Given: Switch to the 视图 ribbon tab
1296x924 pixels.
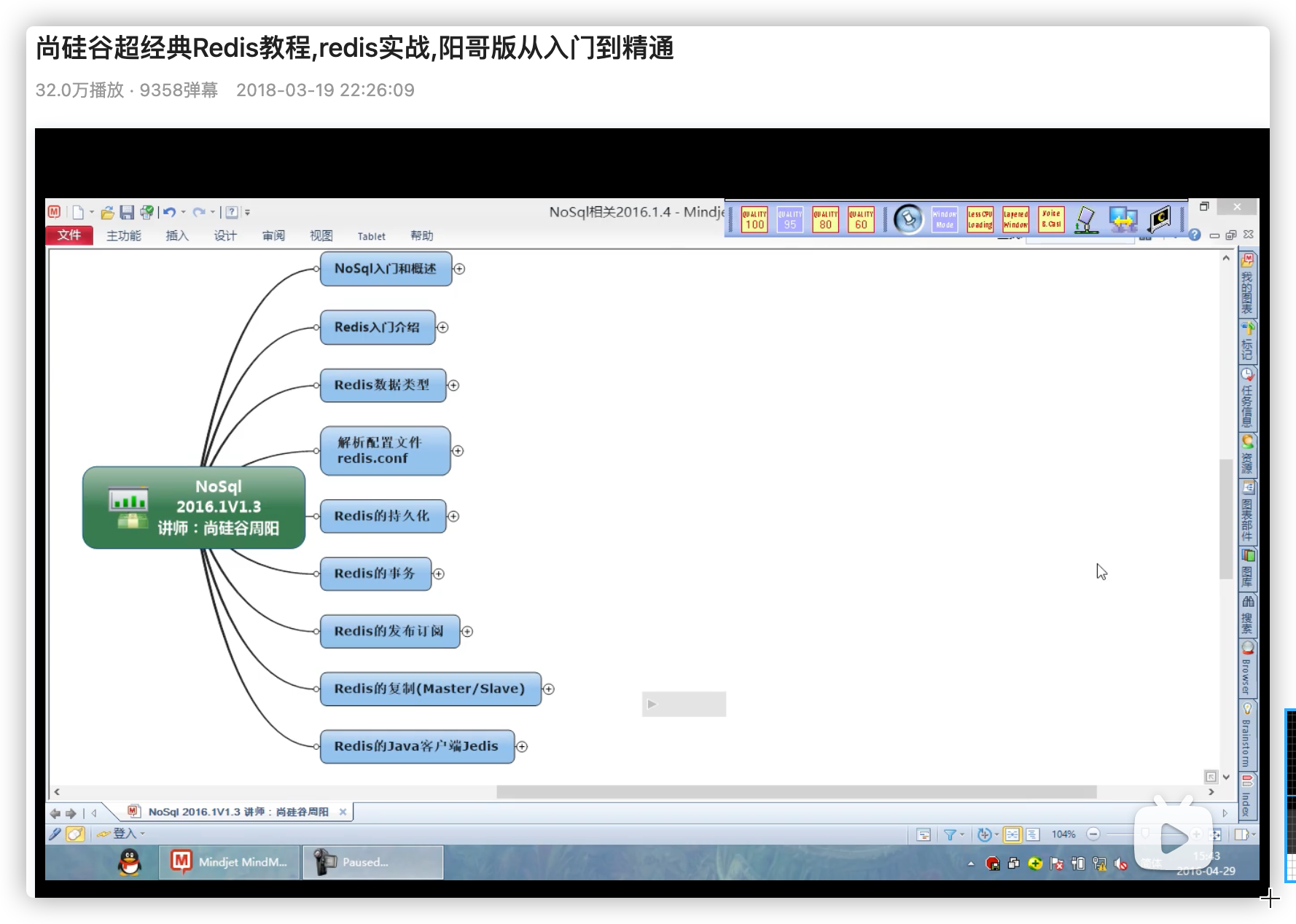Looking at the screenshot, I should (321, 235).
